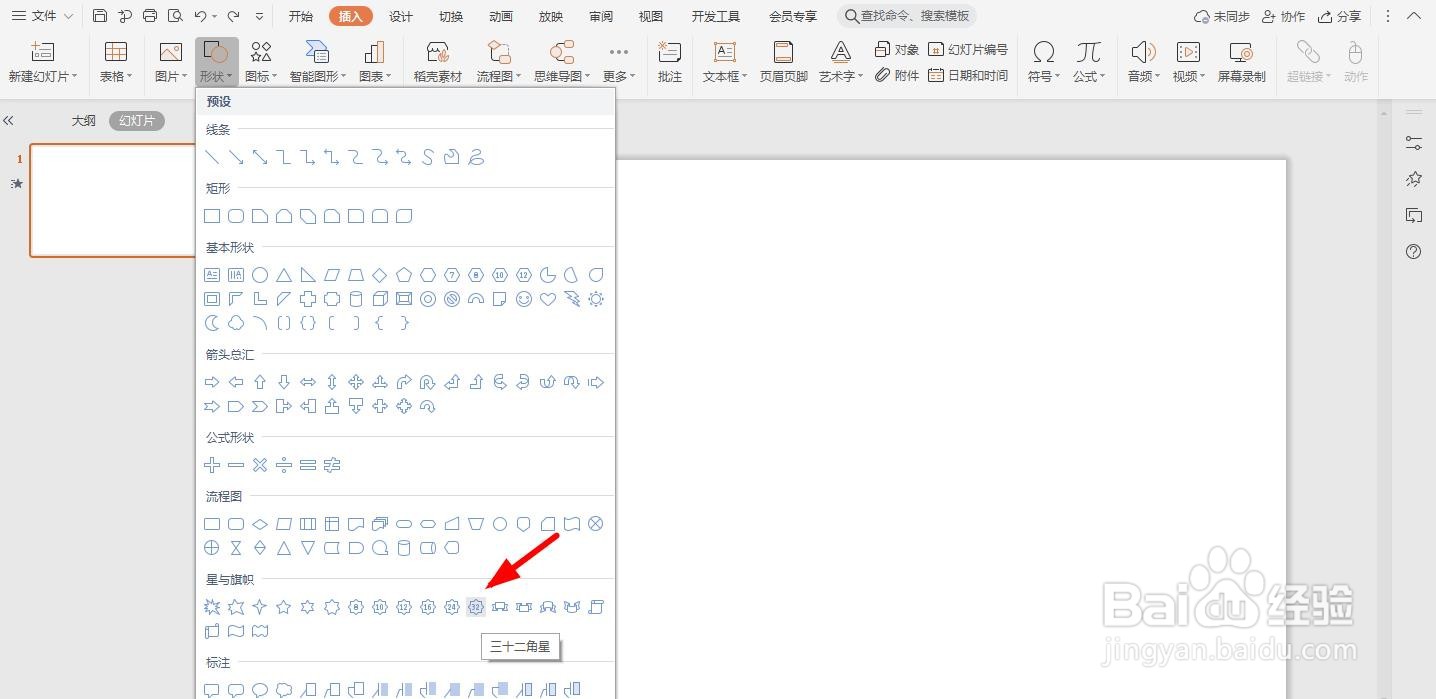Open the 图表 chart dropdown

(x=374, y=62)
